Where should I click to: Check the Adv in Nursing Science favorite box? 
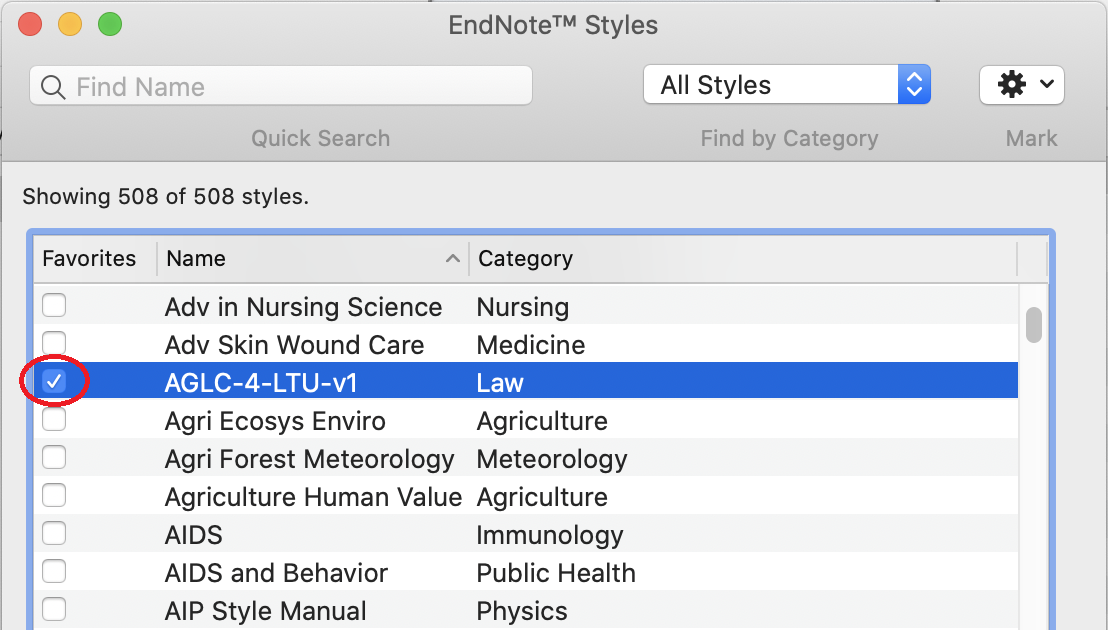point(54,306)
